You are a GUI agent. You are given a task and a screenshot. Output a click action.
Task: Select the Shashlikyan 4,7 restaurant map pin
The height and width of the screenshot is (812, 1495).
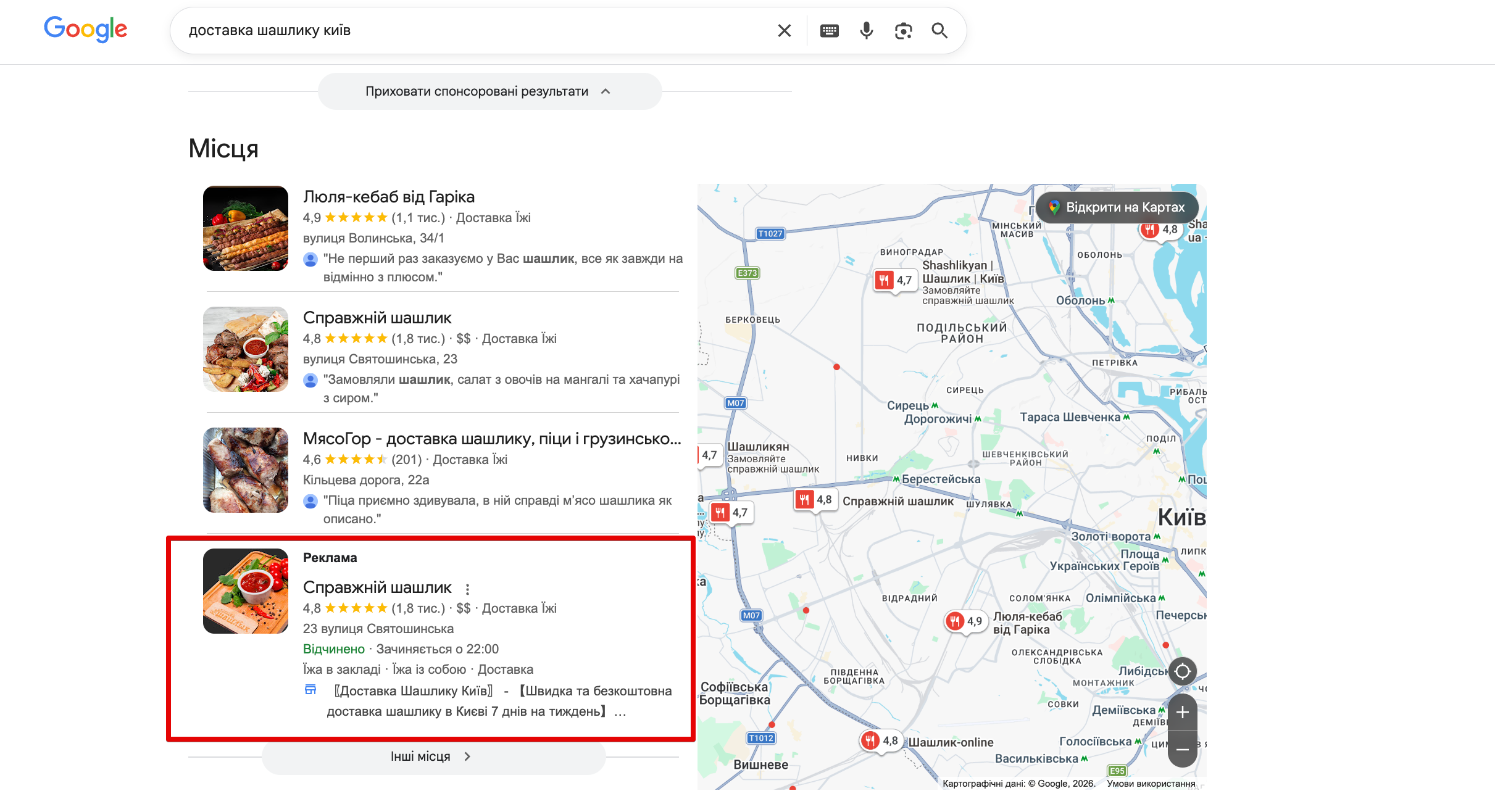894,281
